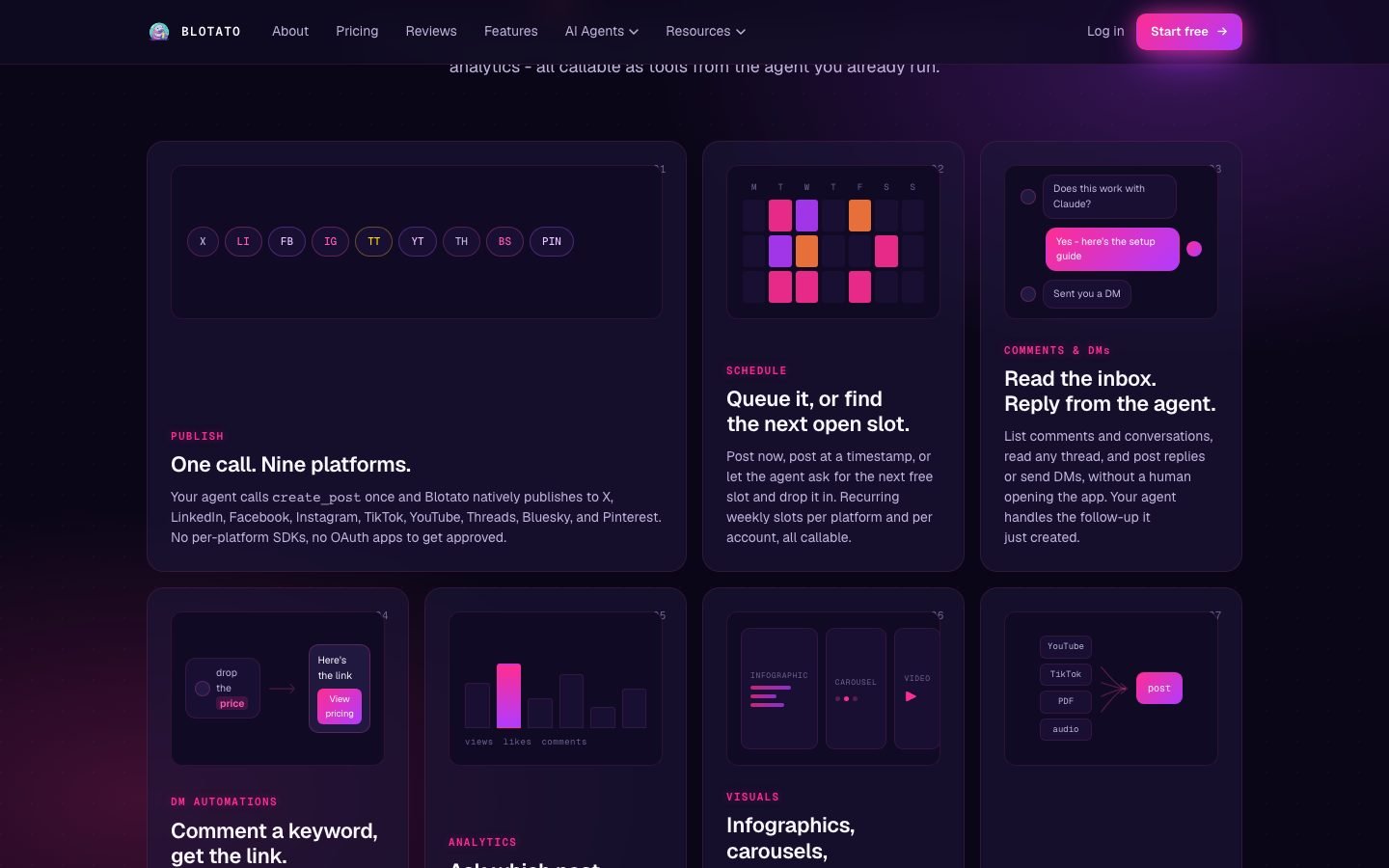
Task: Click the audio source chip
Action: (1066, 729)
